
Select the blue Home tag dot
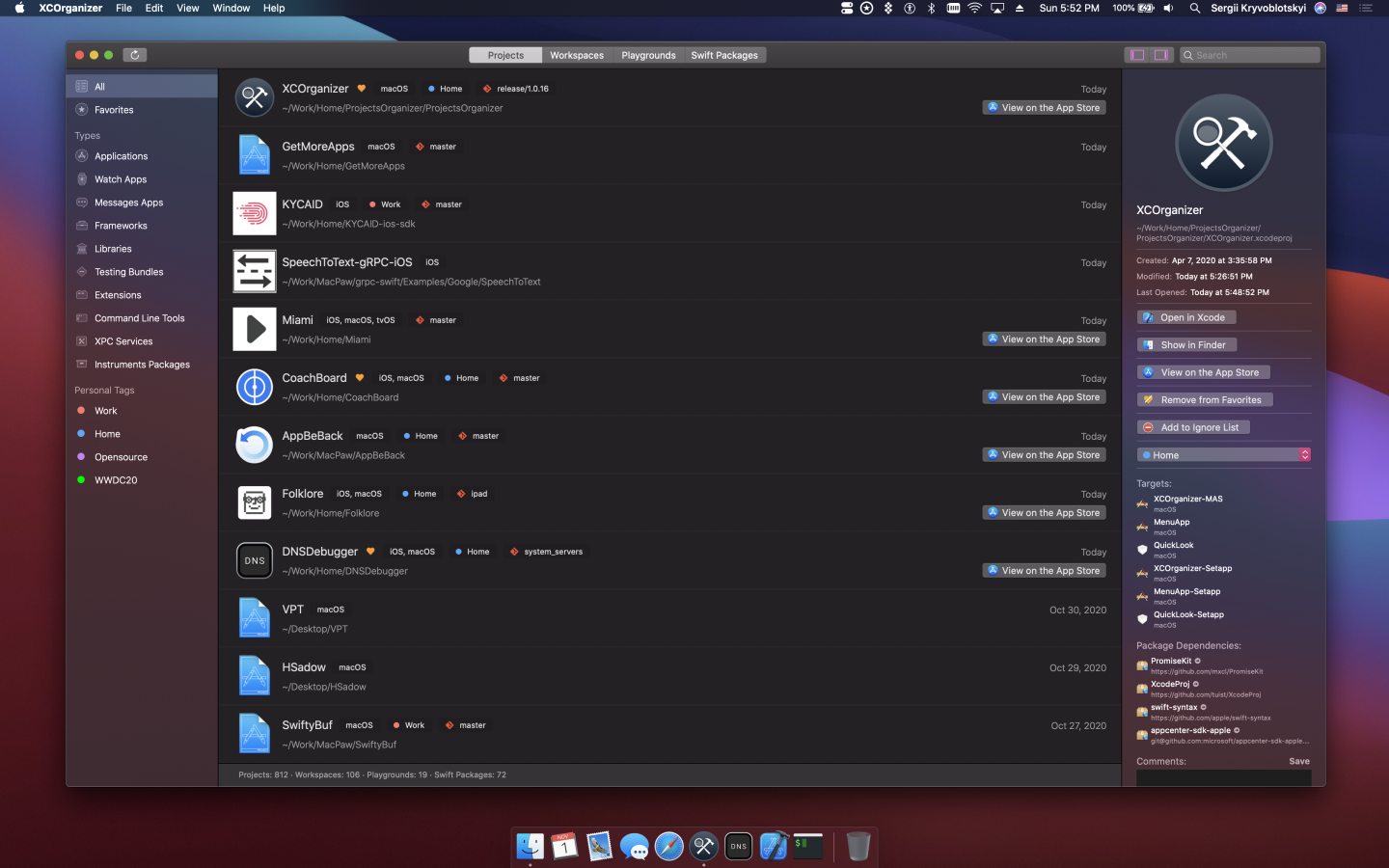pos(81,434)
